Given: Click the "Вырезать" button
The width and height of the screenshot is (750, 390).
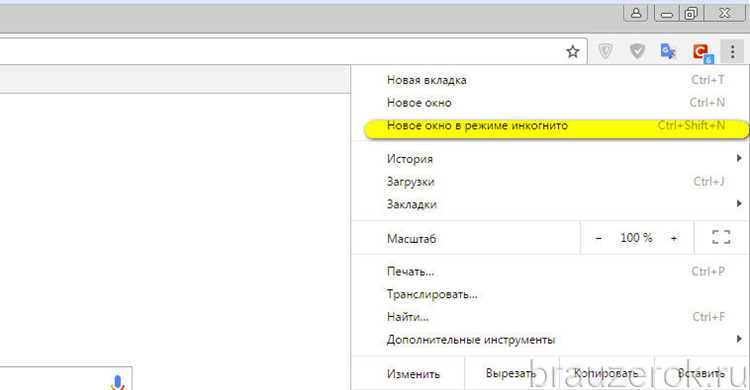Looking at the screenshot, I should 511,373.
